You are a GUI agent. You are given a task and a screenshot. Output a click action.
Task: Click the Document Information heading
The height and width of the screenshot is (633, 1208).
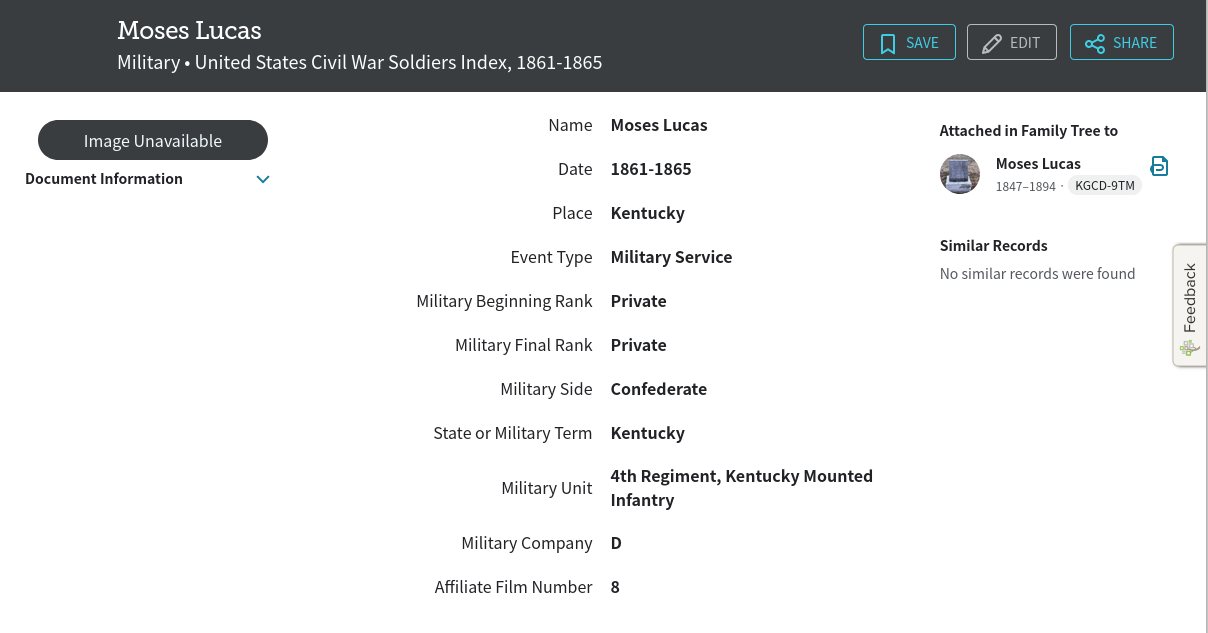[104, 179]
